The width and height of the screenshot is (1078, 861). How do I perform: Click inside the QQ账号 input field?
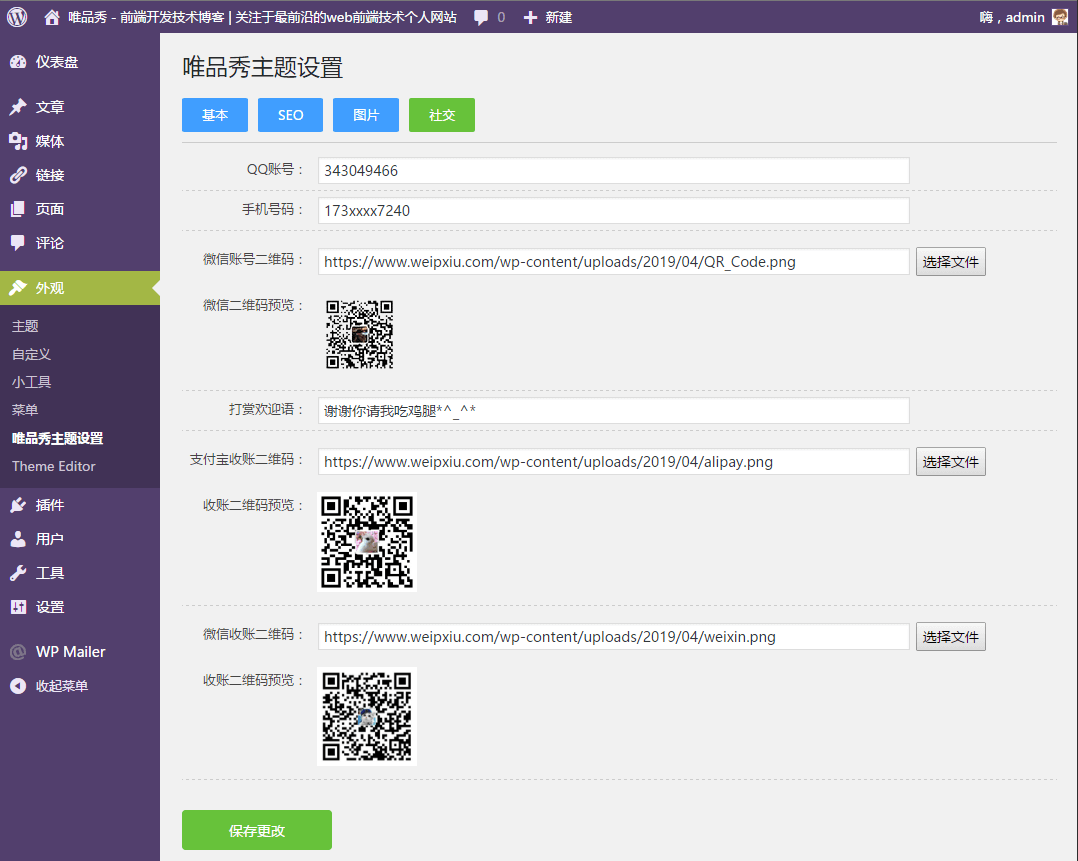tap(612, 170)
